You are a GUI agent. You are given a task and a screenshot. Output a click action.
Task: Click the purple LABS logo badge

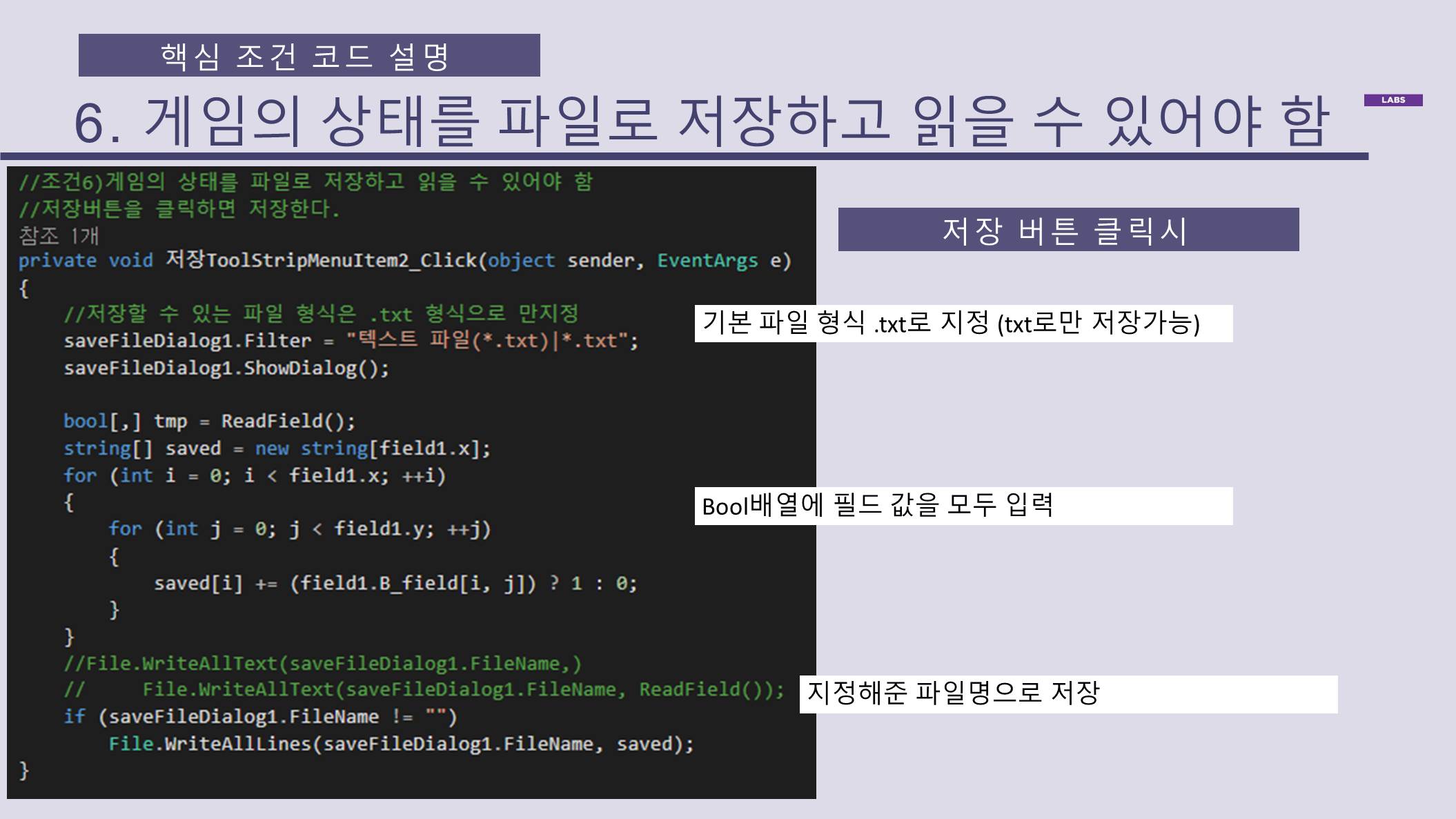point(1393,100)
